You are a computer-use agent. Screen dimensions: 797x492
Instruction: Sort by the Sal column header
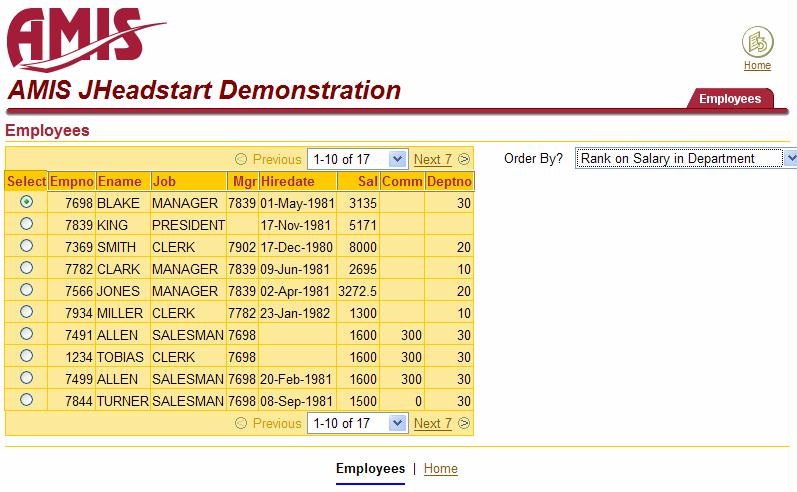coord(369,181)
